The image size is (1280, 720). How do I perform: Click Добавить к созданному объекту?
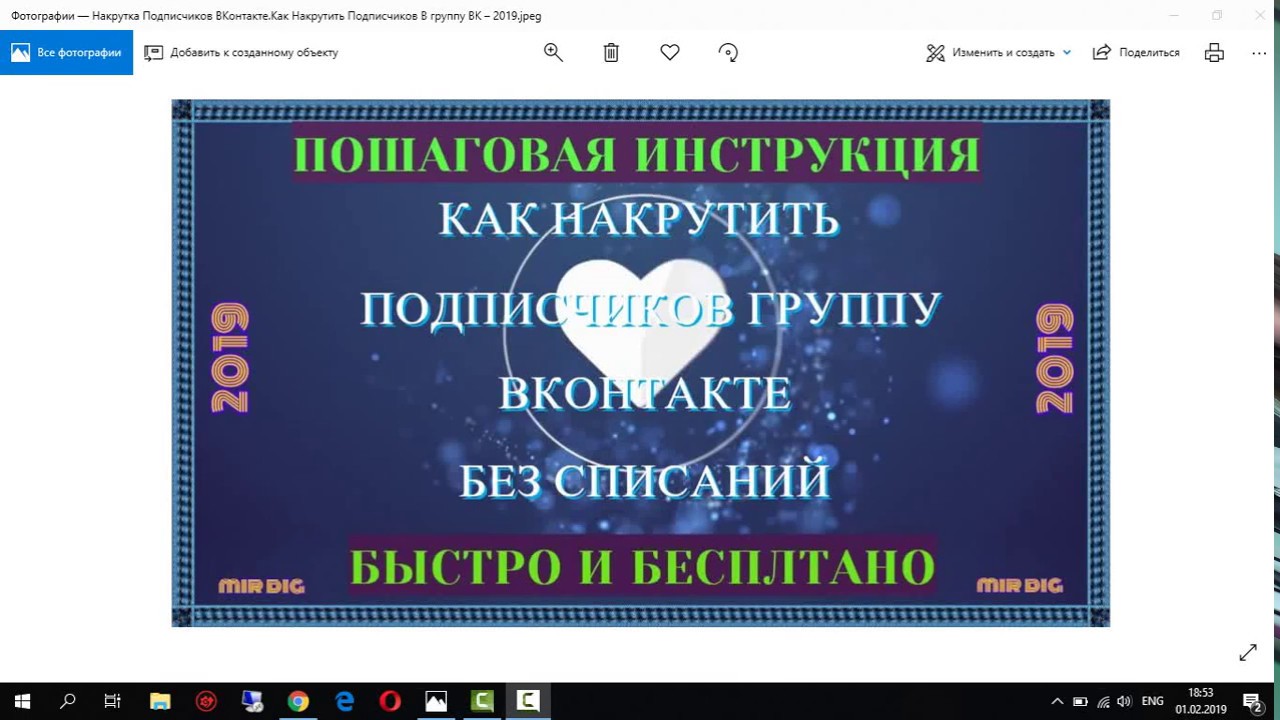pyautogui.click(x=241, y=53)
